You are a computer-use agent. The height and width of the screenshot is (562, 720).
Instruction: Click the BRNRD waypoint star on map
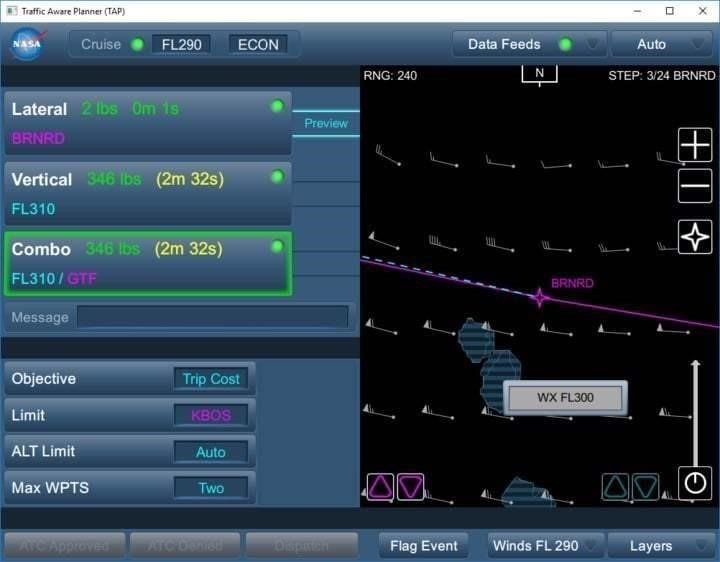click(540, 298)
